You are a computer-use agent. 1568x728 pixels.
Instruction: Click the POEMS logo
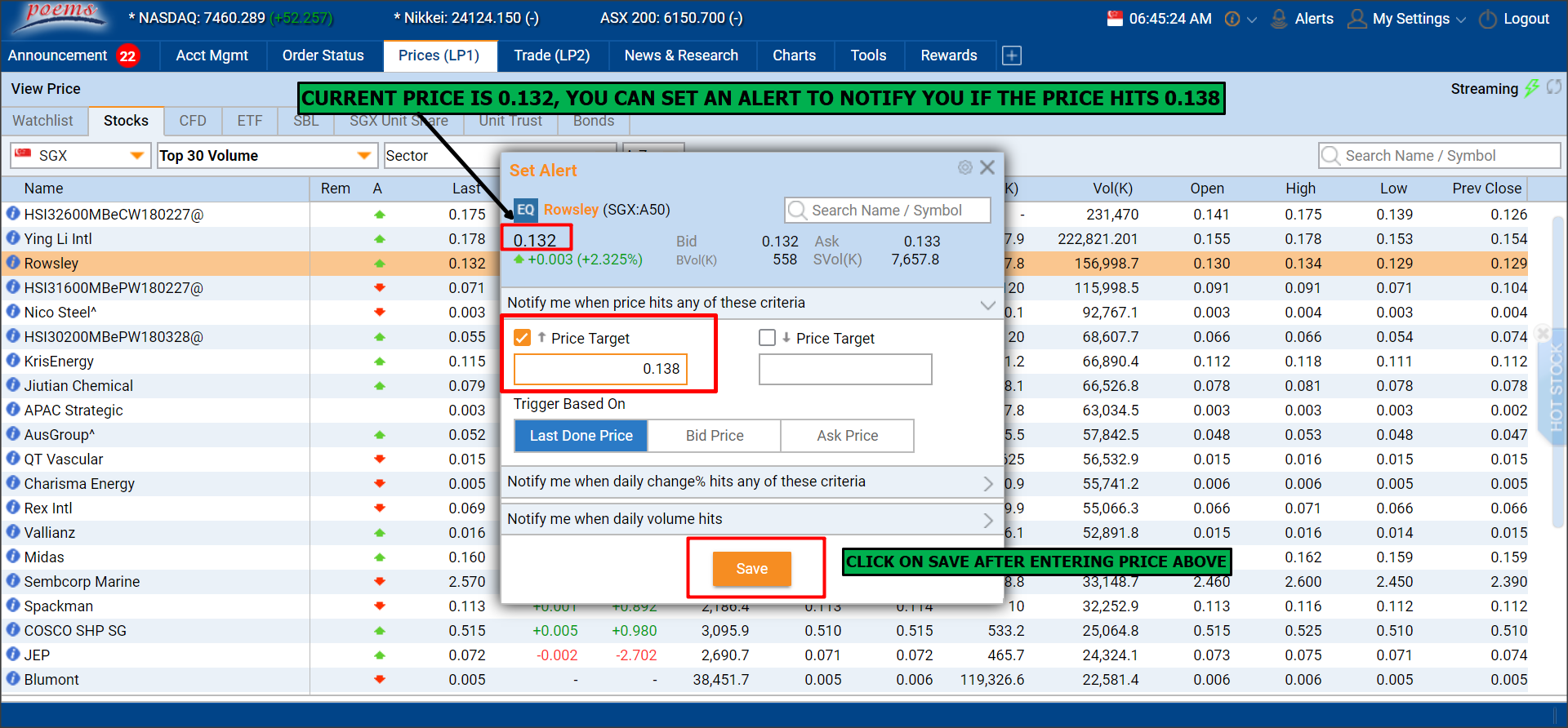point(59,19)
